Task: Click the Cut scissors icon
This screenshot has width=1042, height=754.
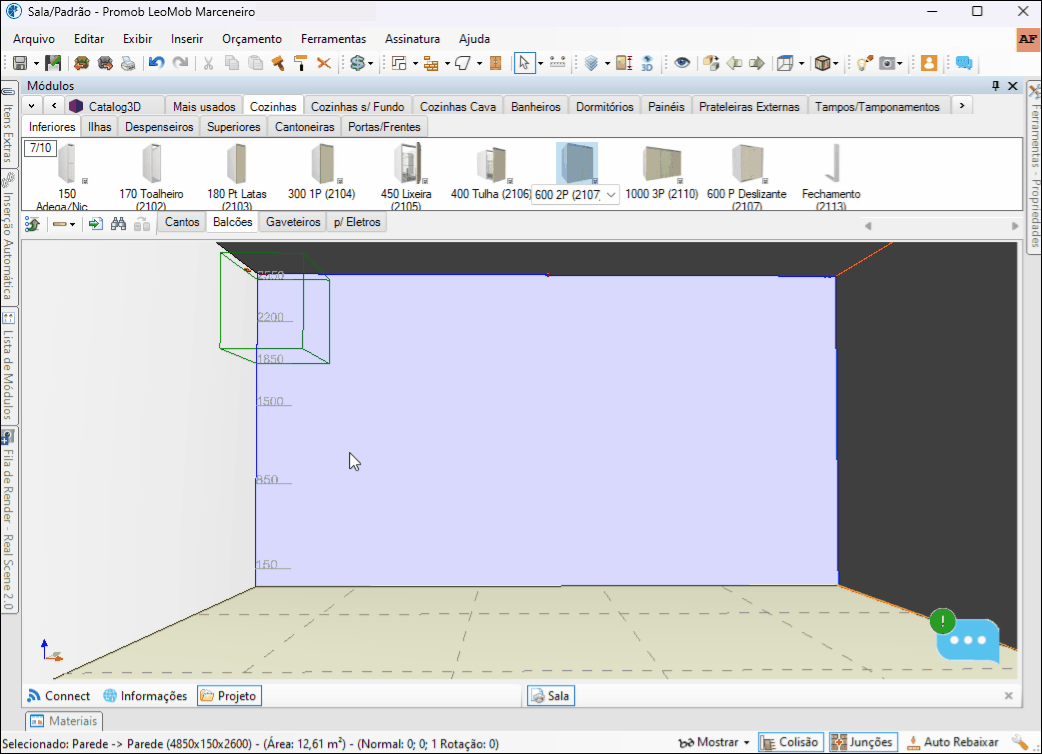Action: (x=208, y=63)
